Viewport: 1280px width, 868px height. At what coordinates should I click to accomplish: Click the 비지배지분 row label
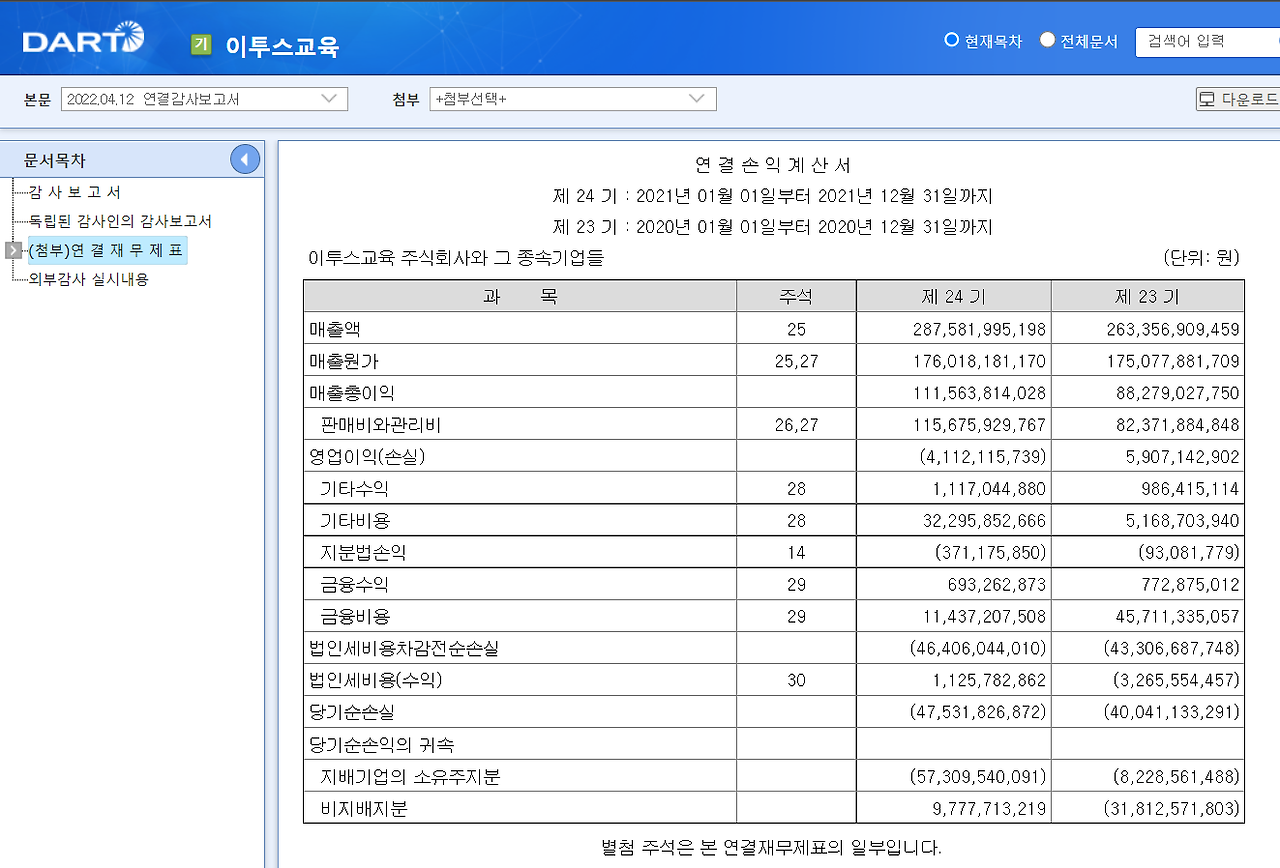[363, 809]
